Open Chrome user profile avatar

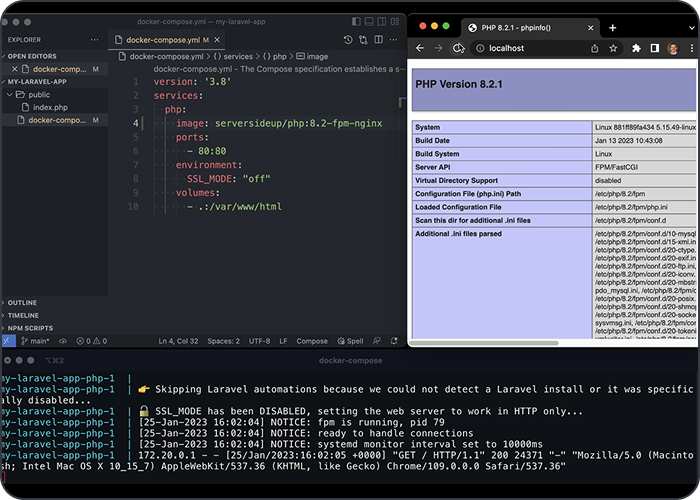[x=673, y=47]
